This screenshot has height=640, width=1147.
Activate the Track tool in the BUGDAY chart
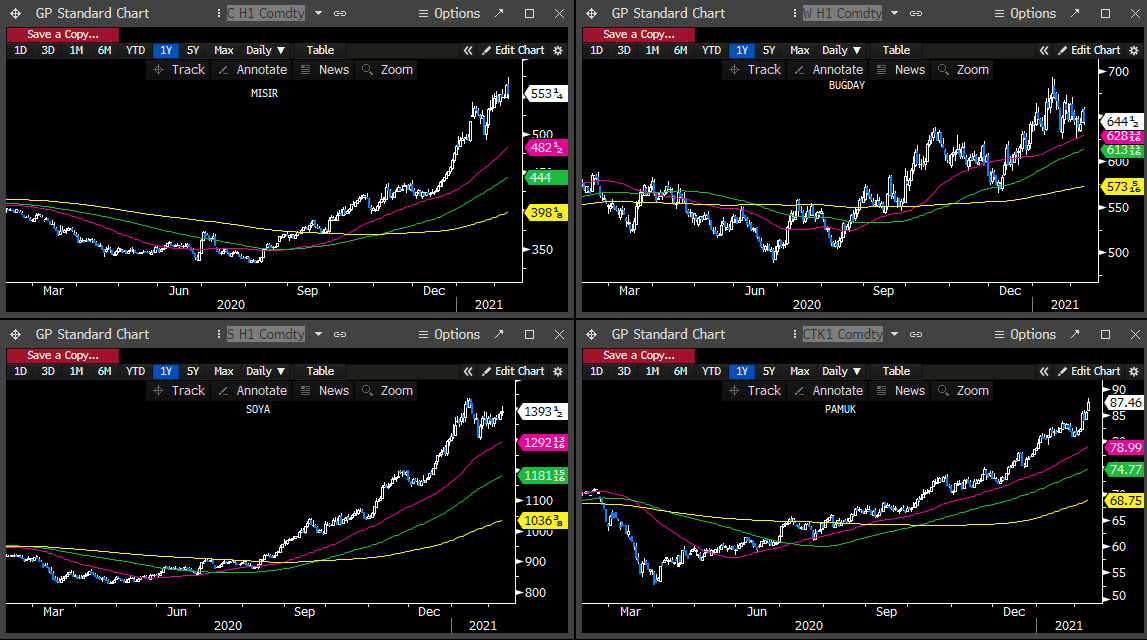(x=754, y=69)
